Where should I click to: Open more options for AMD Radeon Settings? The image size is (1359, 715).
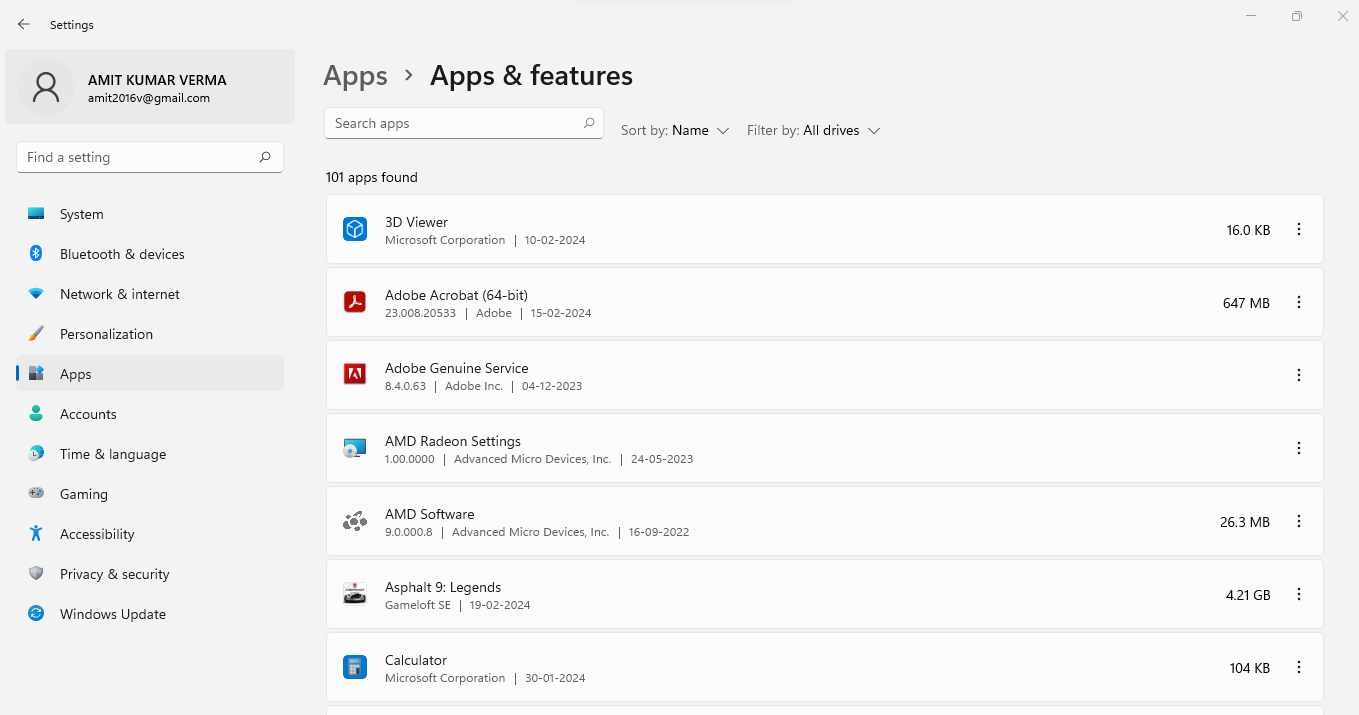point(1299,448)
